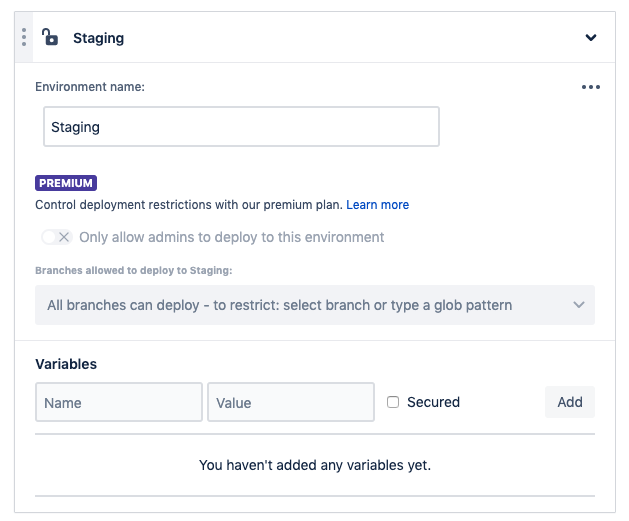The height and width of the screenshot is (521, 629).
Task: Click the unlocked padlock icon
Action: [x=50, y=38]
